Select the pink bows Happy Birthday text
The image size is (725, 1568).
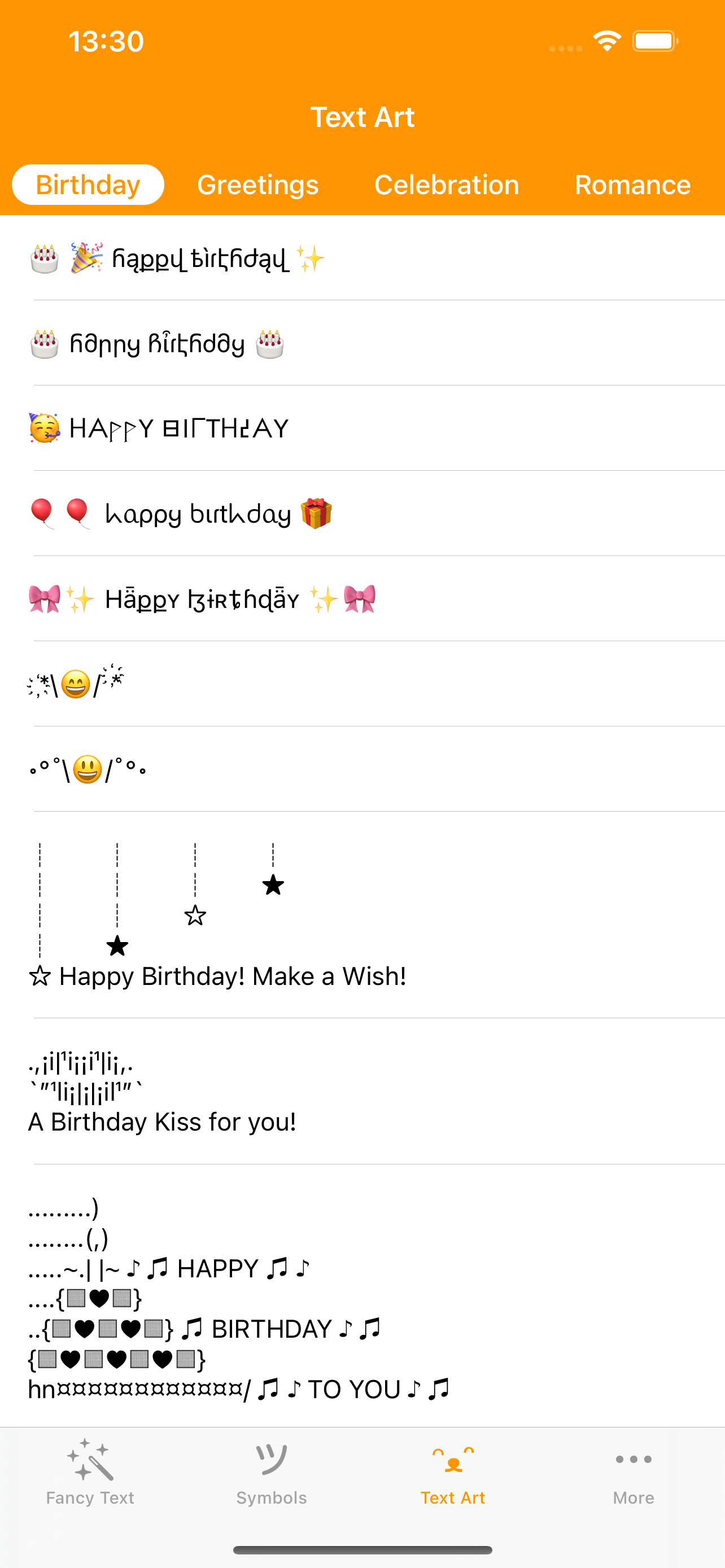[x=202, y=599]
